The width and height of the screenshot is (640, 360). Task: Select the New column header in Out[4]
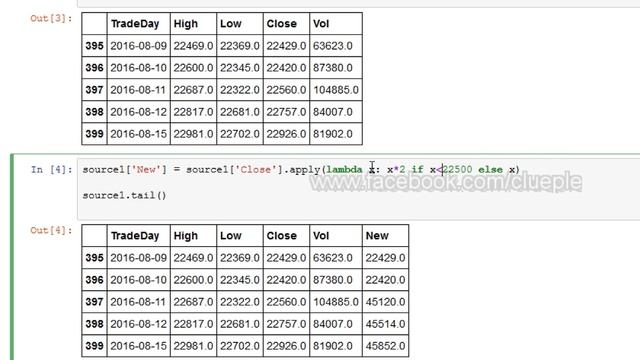coord(377,236)
